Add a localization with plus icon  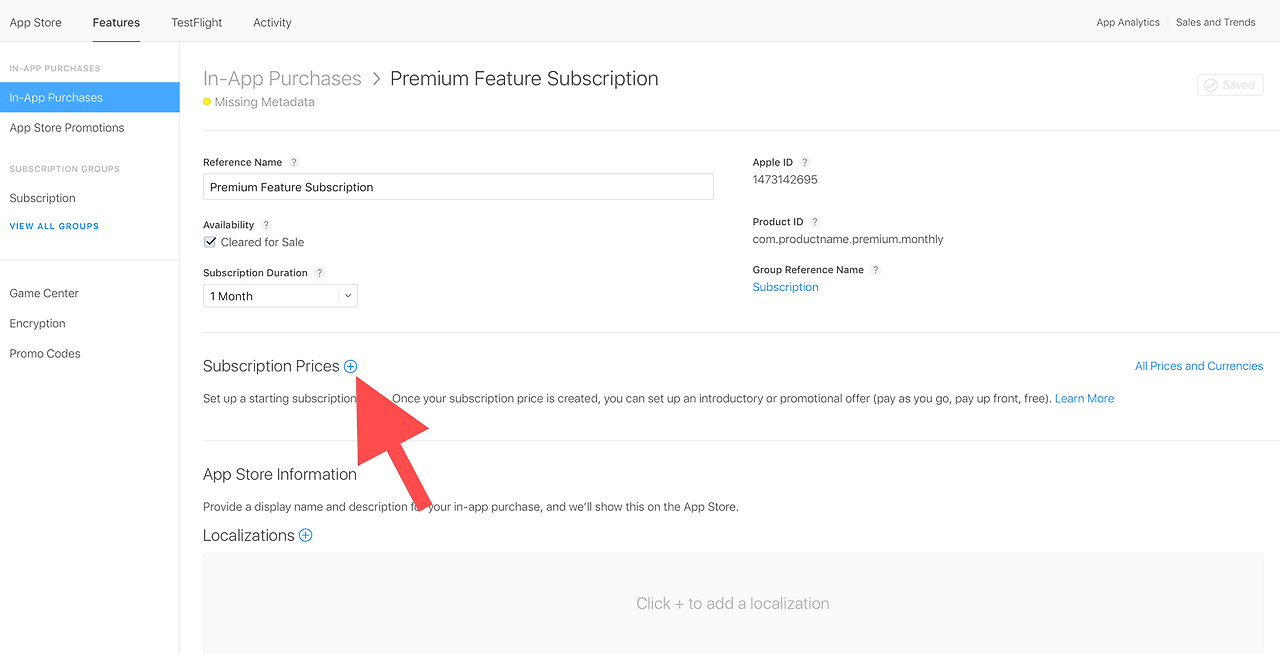click(x=306, y=535)
